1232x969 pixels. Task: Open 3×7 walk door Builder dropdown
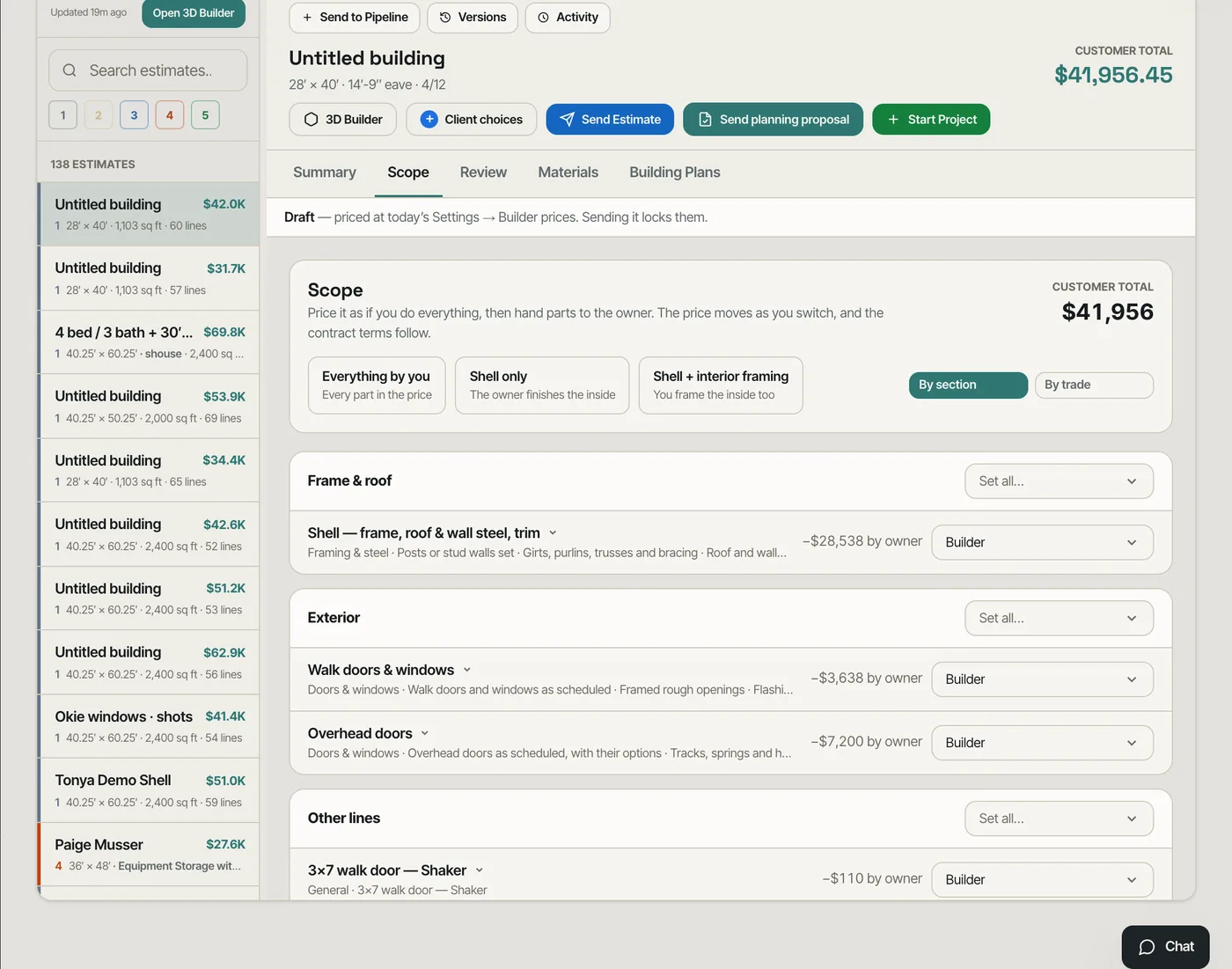(1043, 879)
